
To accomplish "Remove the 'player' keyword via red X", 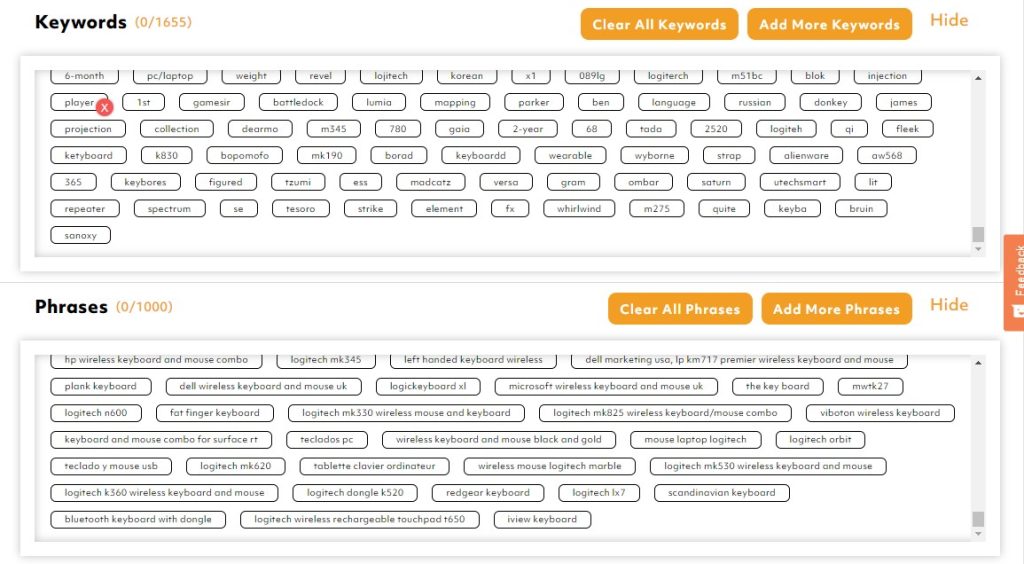I will point(104,107).
